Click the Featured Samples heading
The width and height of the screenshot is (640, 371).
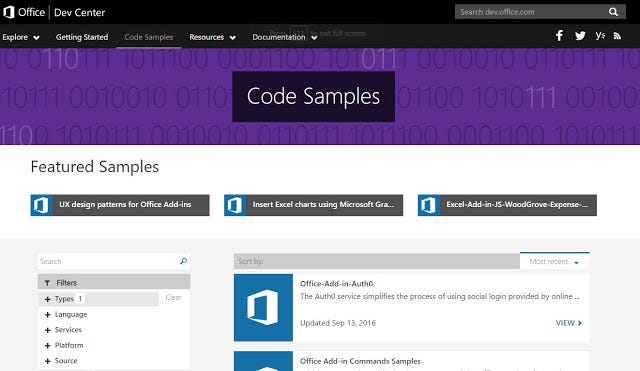point(95,167)
